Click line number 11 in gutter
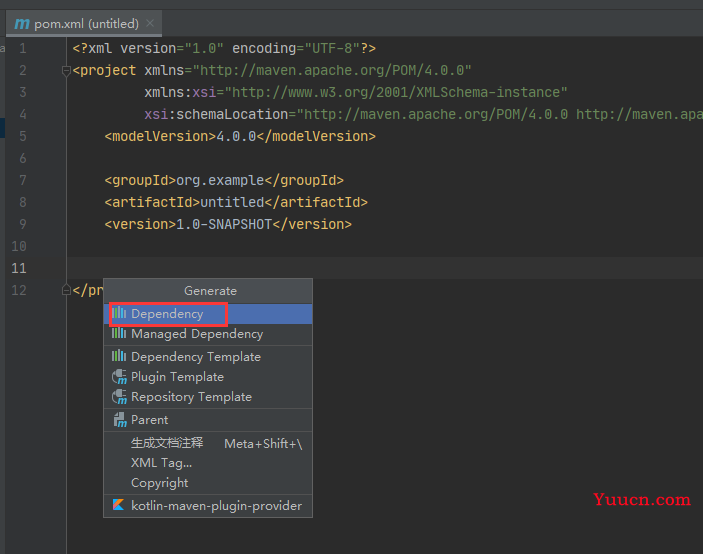Screen dimensions: 703x554 click(19, 268)
